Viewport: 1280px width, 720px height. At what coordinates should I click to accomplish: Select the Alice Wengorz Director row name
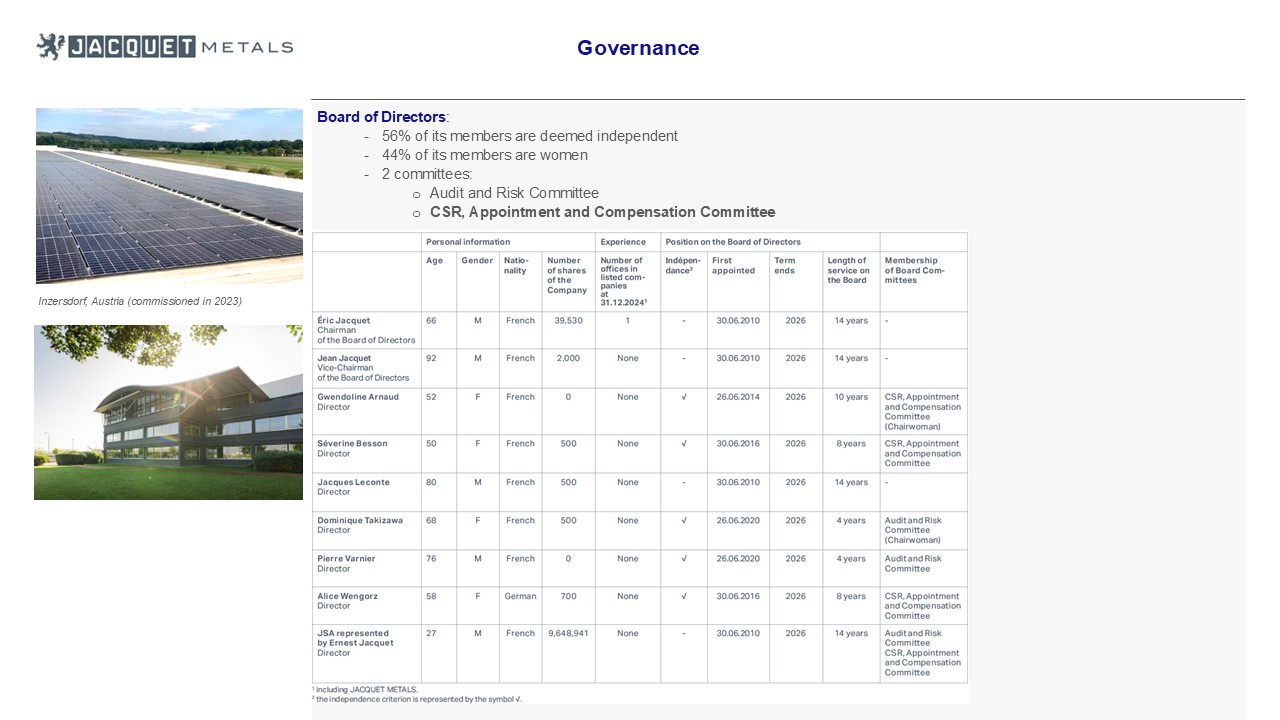pos(349,600)
